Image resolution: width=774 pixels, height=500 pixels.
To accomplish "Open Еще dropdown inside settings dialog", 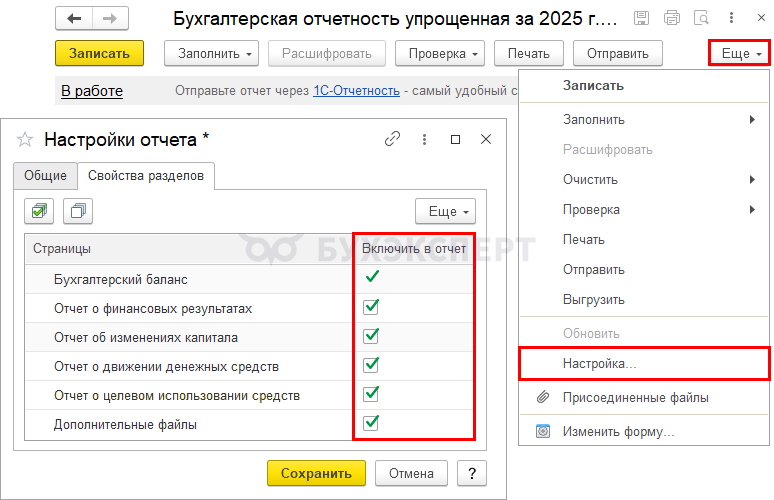I will [445, 211].
